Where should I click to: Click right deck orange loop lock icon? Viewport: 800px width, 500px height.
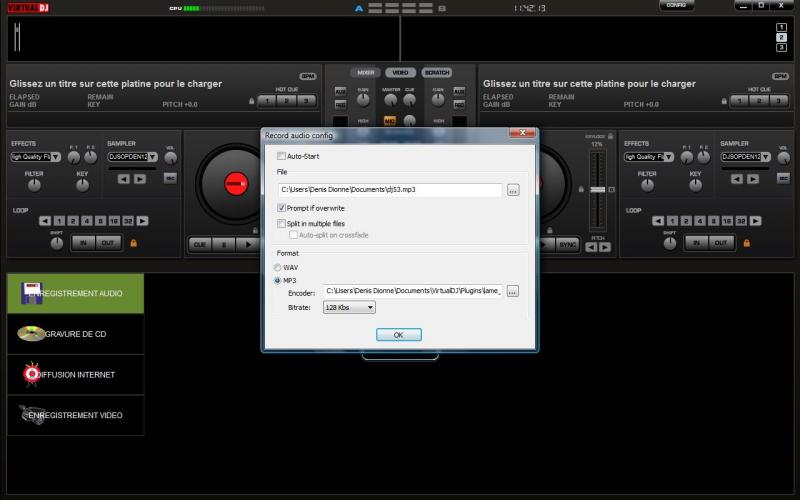pos(747,243)
